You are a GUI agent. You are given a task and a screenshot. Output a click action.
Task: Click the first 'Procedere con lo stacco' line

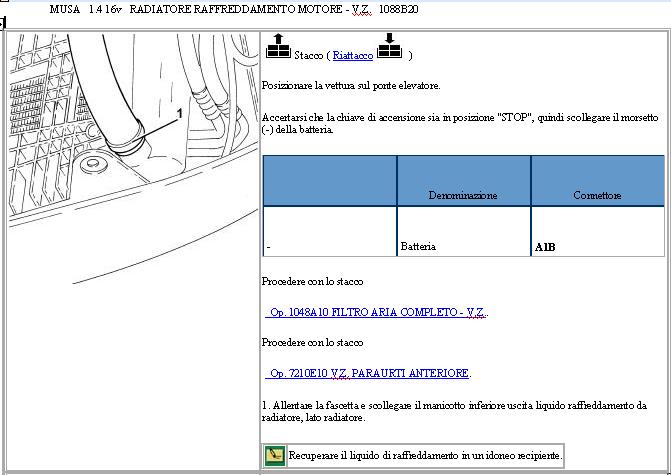312,282
